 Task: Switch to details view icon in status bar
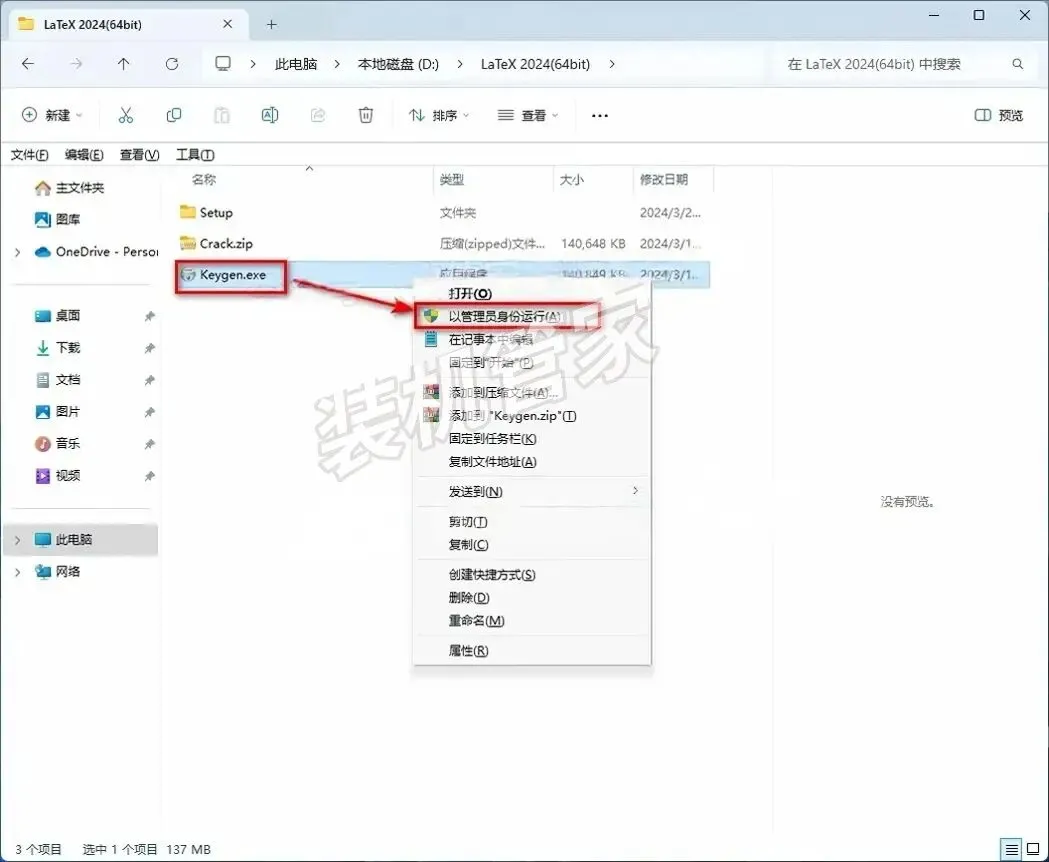(1011, 849)
